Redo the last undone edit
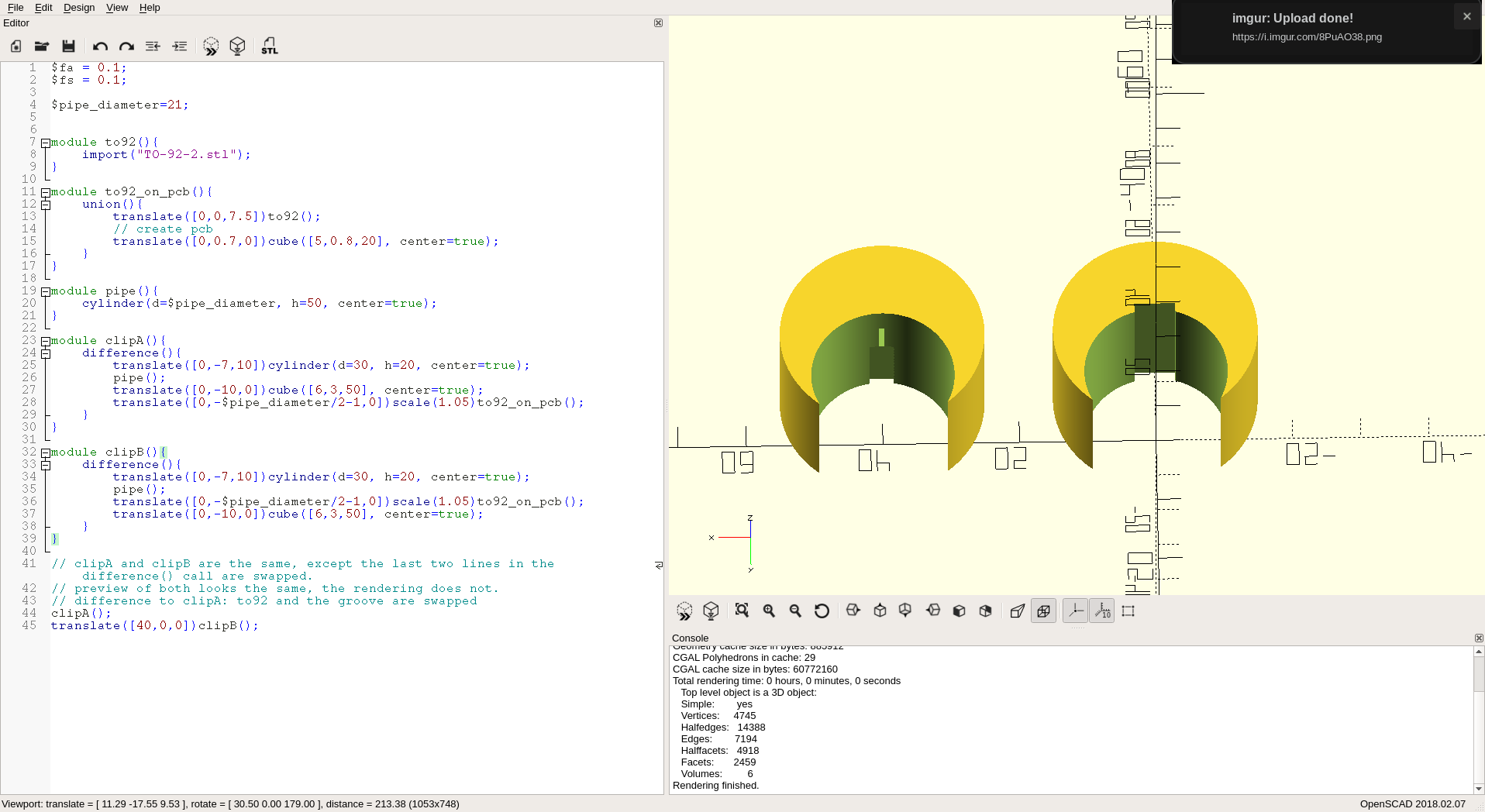This screenshot has height=812, width=1485. (x=126, y=46)
